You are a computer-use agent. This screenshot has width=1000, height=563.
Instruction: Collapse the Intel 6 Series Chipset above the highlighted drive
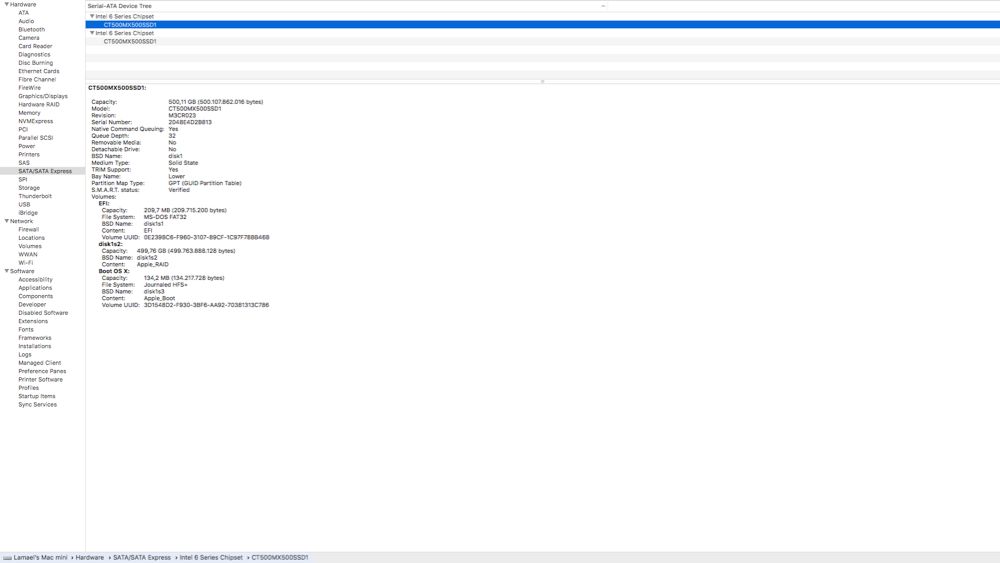[92, 16]
